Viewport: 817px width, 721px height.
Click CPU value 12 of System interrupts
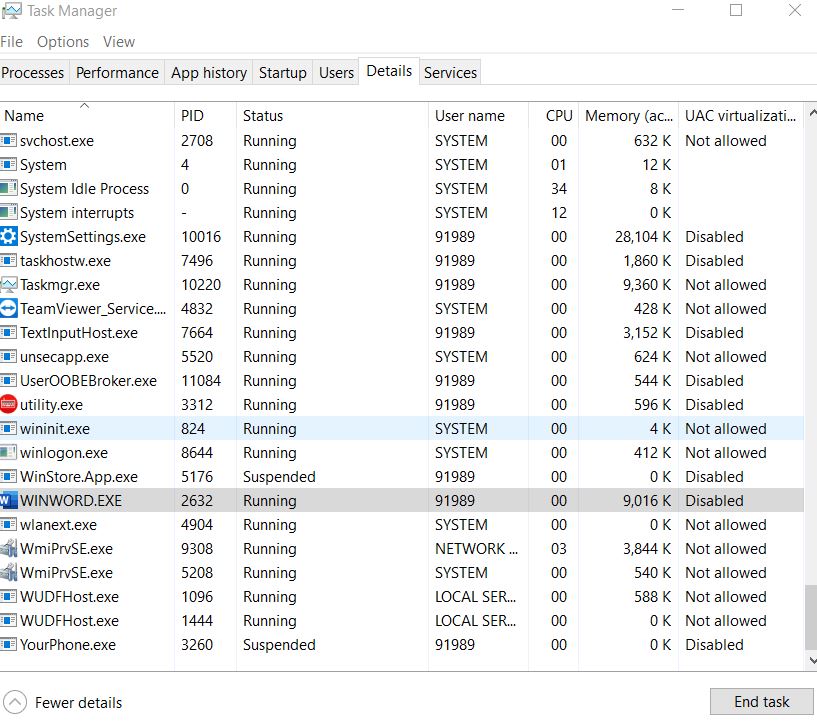tap(559, 213)
